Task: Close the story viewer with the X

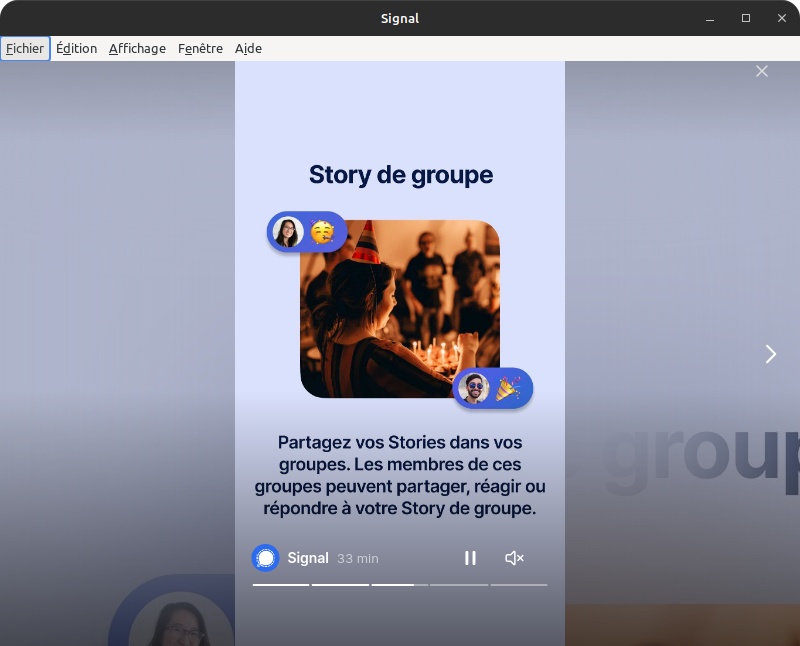Action: 762,71
